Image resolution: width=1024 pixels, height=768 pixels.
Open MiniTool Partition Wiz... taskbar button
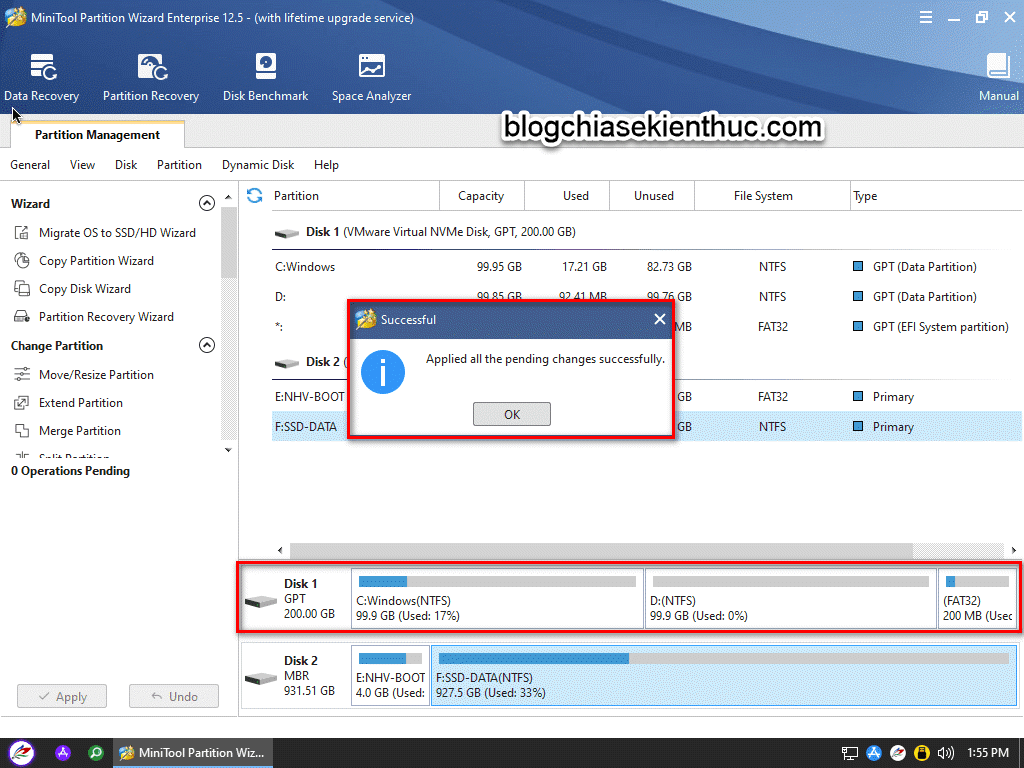pos(193,753)
